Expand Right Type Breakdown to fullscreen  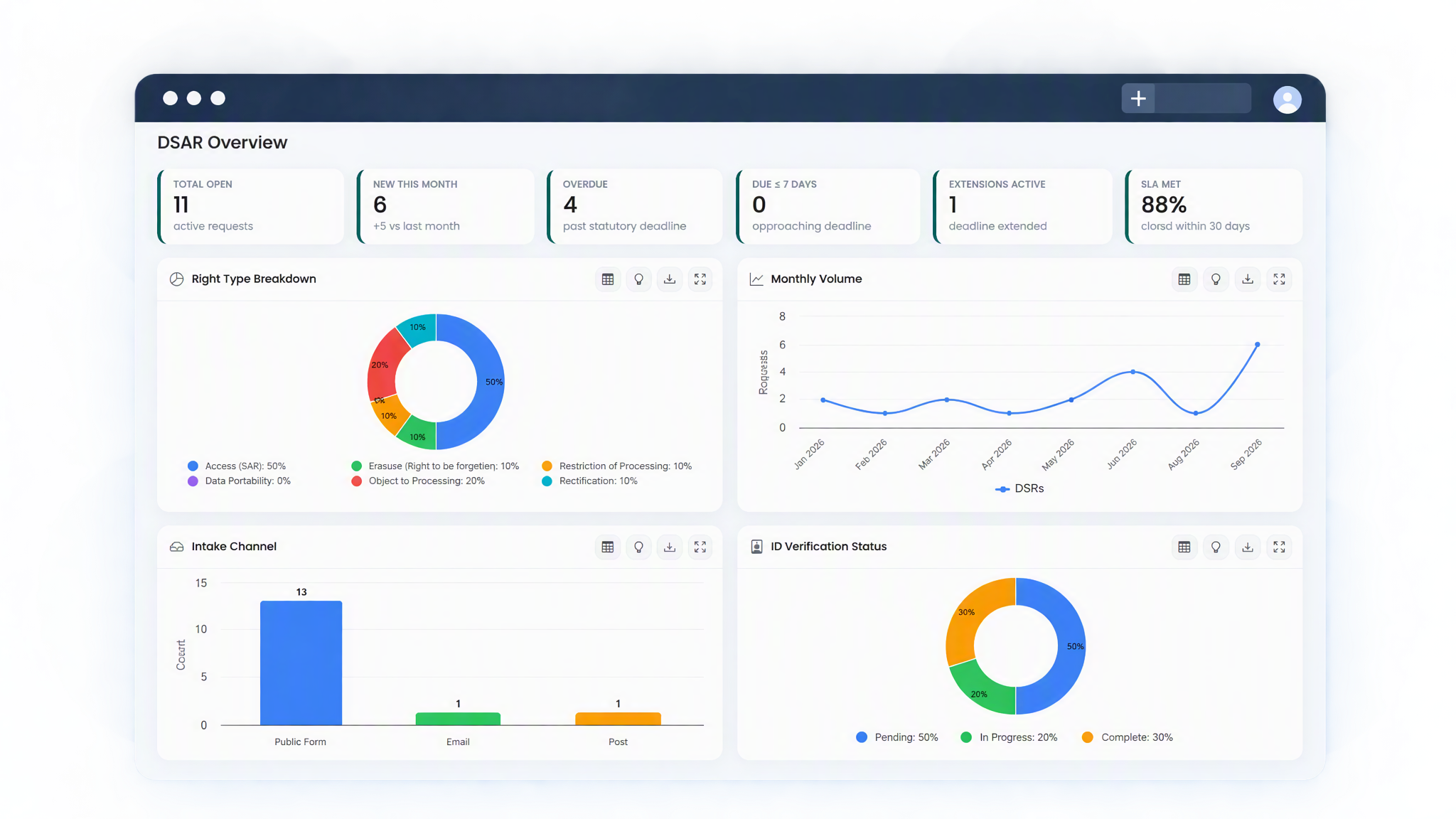[700, 279]
